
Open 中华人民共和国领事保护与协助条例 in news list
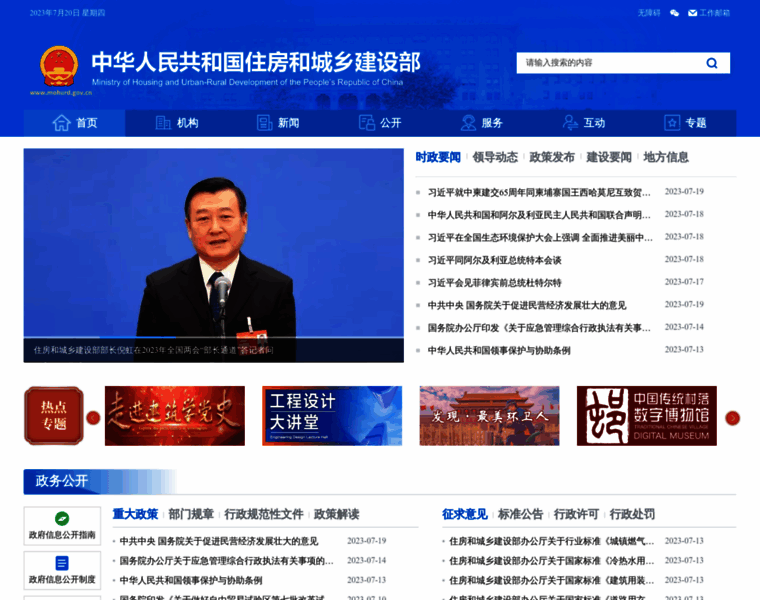pos(499,350)
